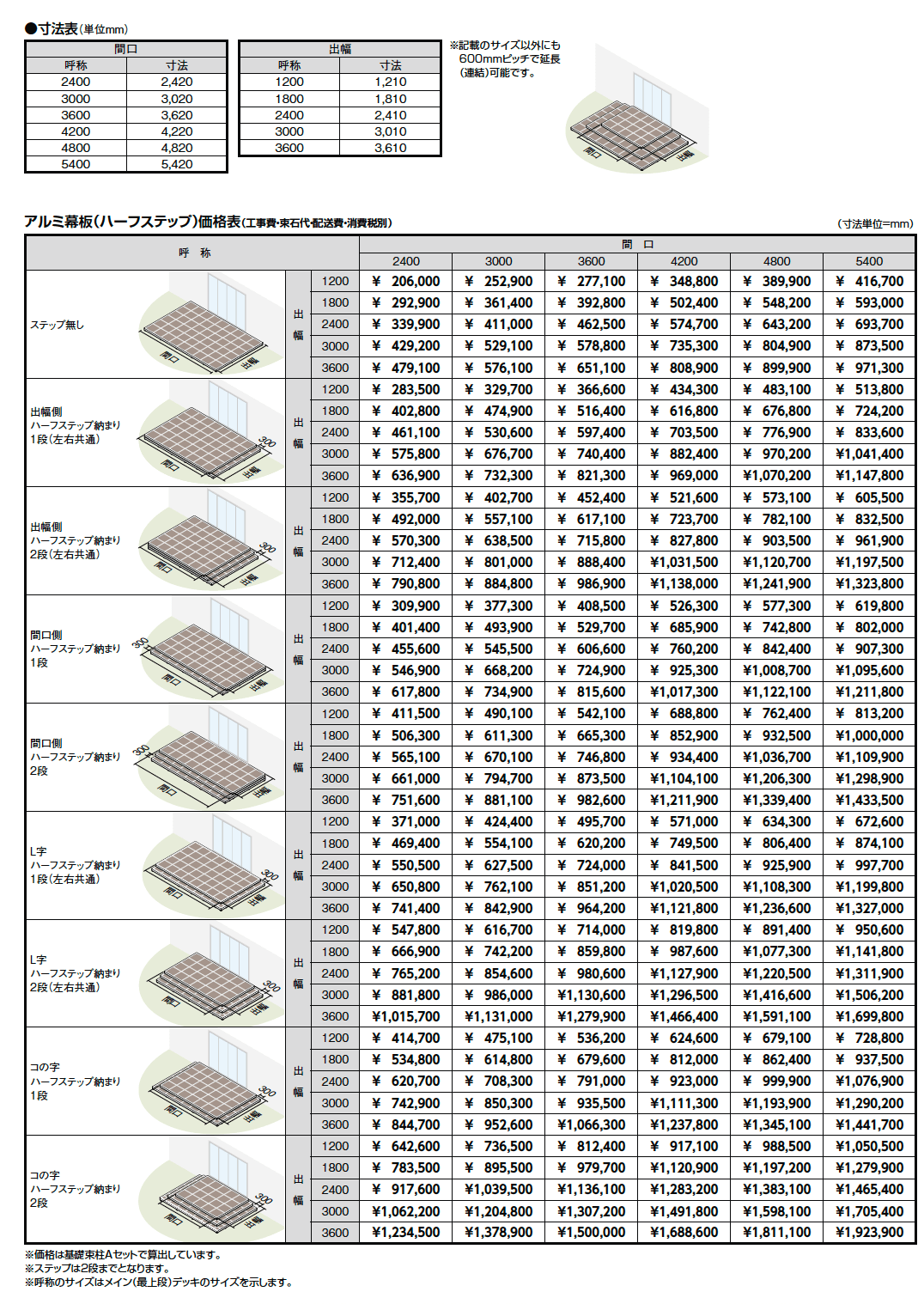
Task: Click the 呼称 header of the price table
Action: (194, 253)
